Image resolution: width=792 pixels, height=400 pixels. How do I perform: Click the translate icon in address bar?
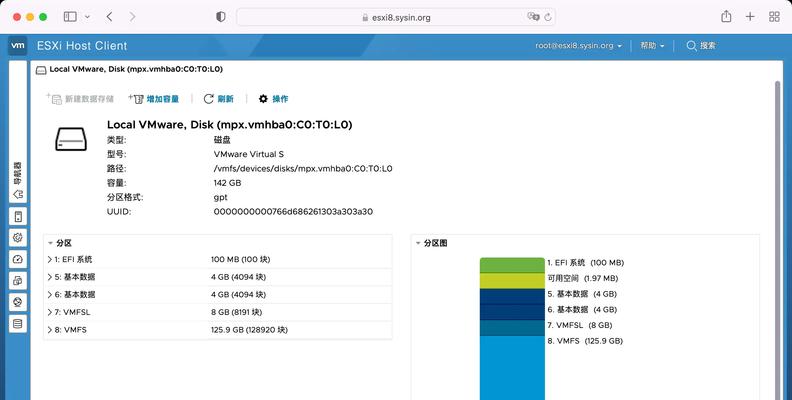[533, 17]
